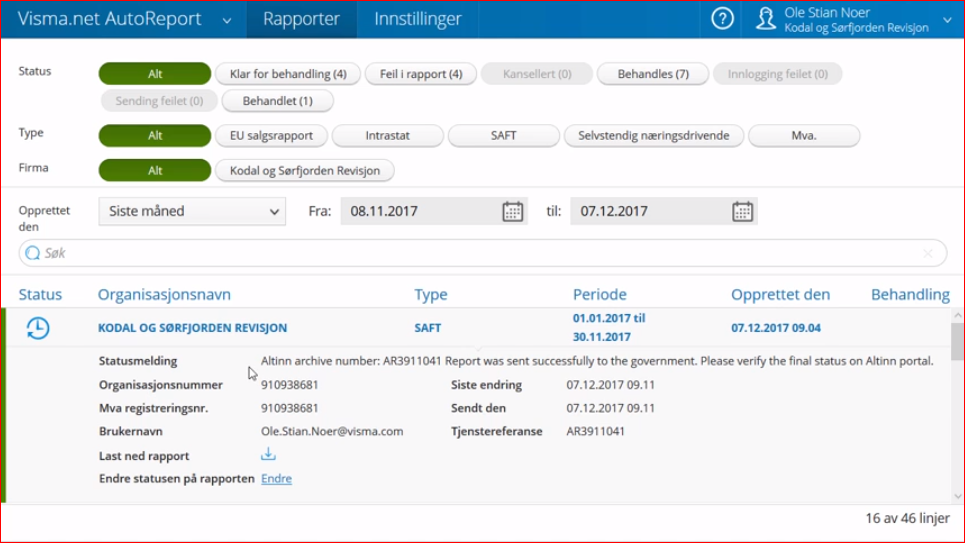Filter type by SAFT pill

click(x=503, y=135)
